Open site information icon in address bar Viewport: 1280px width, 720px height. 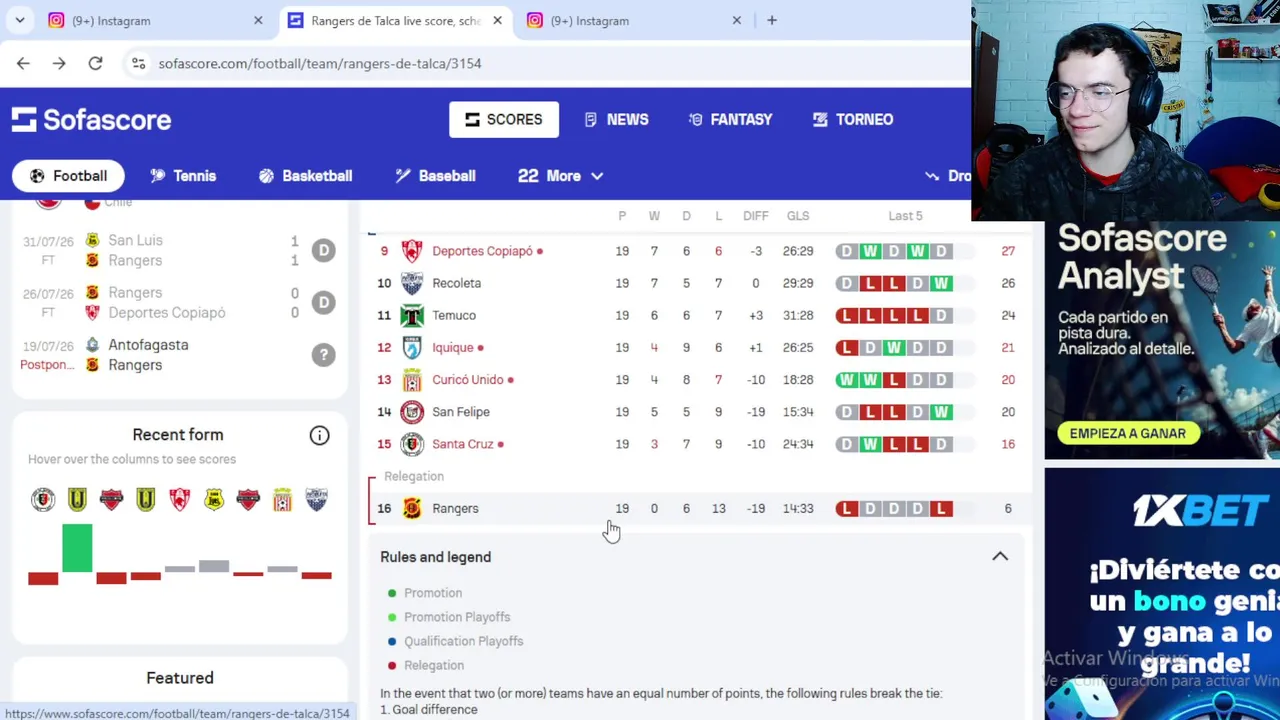click(138, 63)
